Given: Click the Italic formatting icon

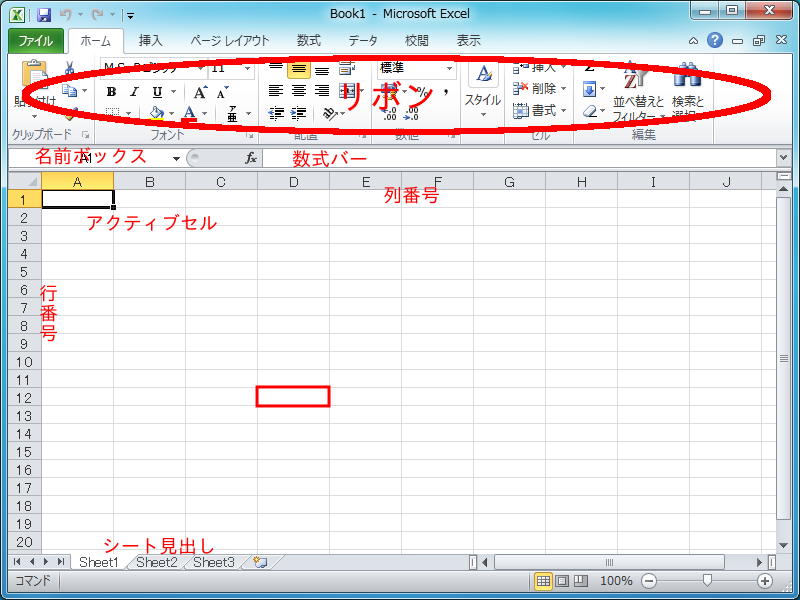Looking at the screenshot, I should 135,91.
